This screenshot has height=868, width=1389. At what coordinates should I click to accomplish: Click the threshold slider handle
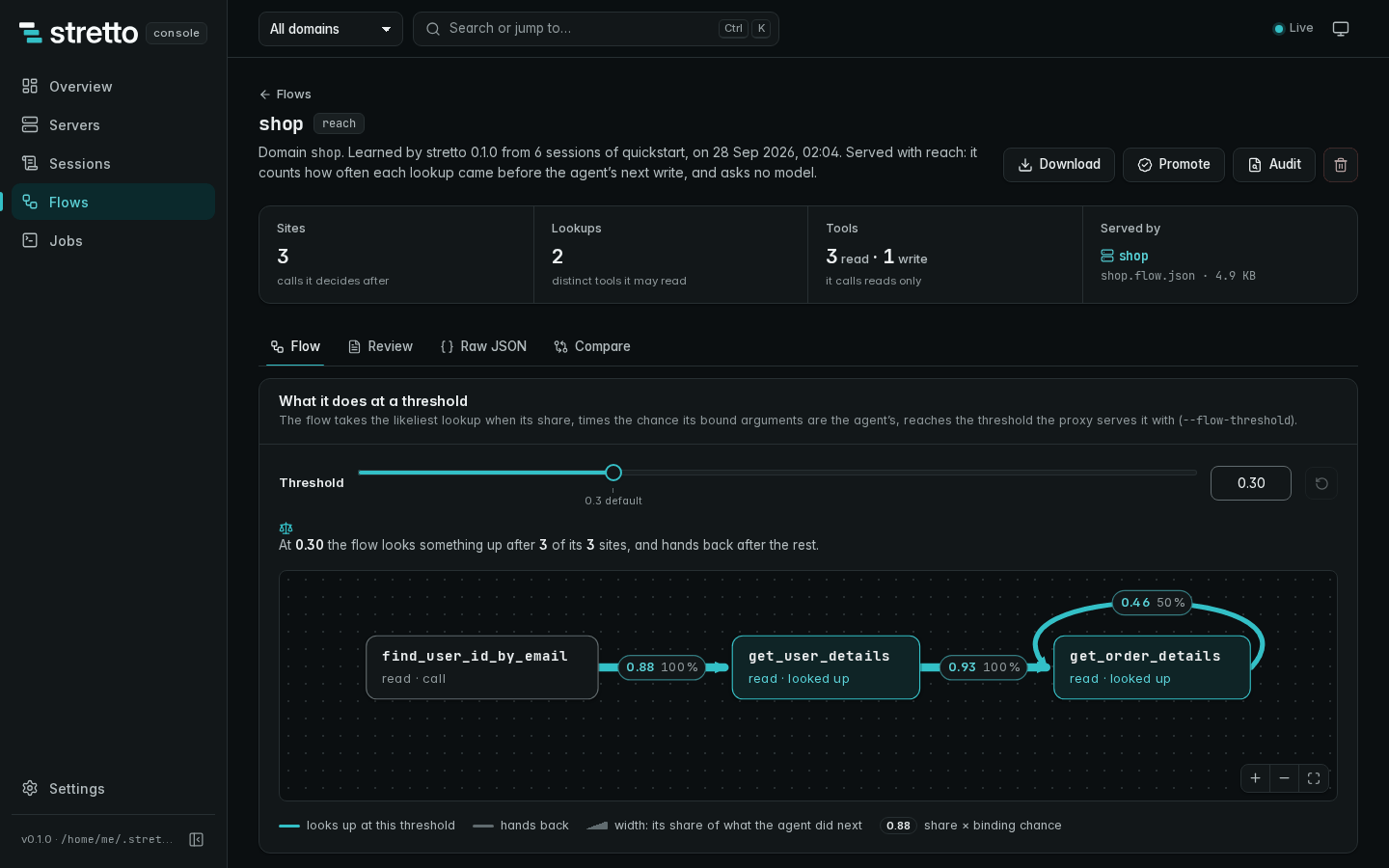pyautogui.click(x=613, y=473)
